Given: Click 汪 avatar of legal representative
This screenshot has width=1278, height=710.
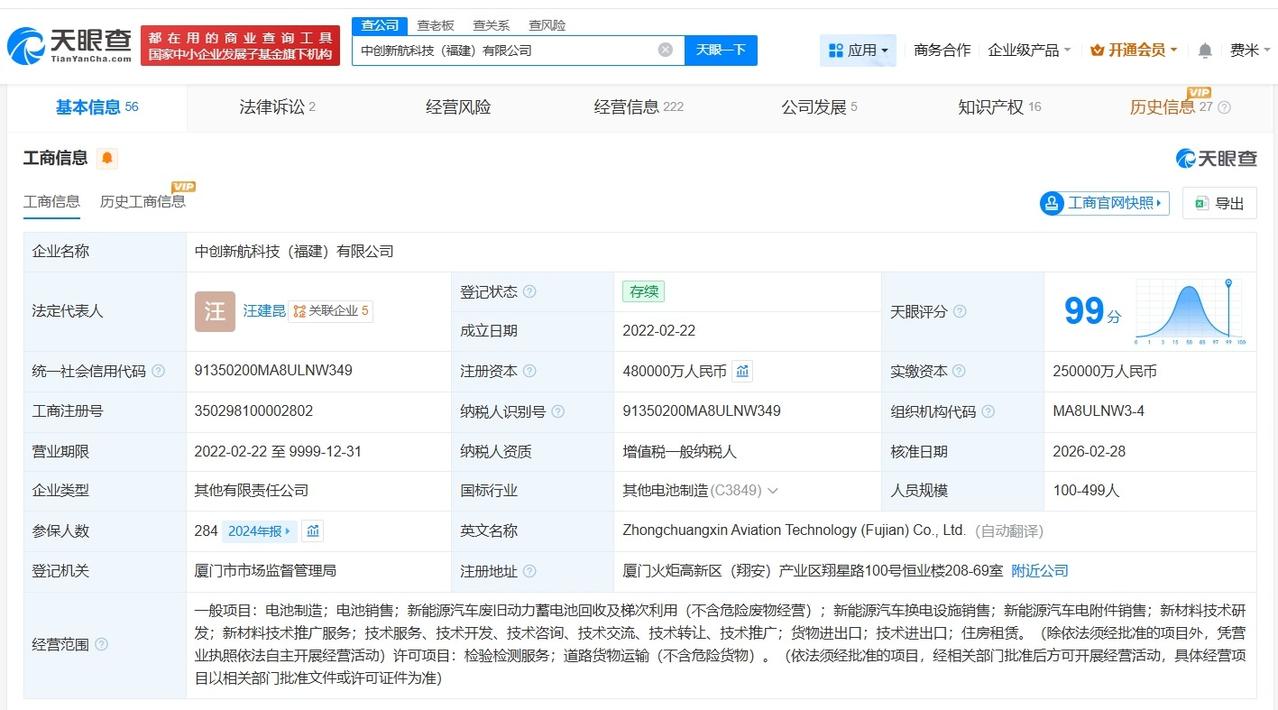Looking at the screenshot, I should click(214, 311).
